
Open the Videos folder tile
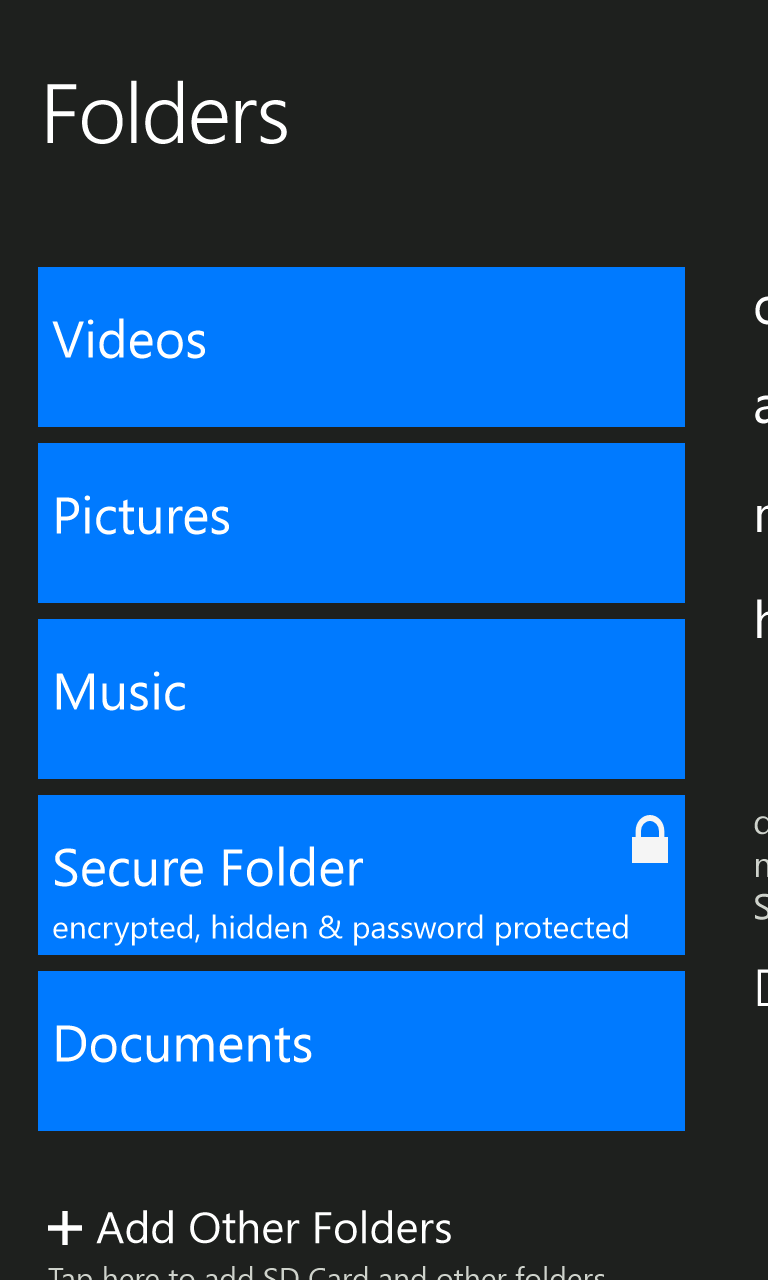361,347
